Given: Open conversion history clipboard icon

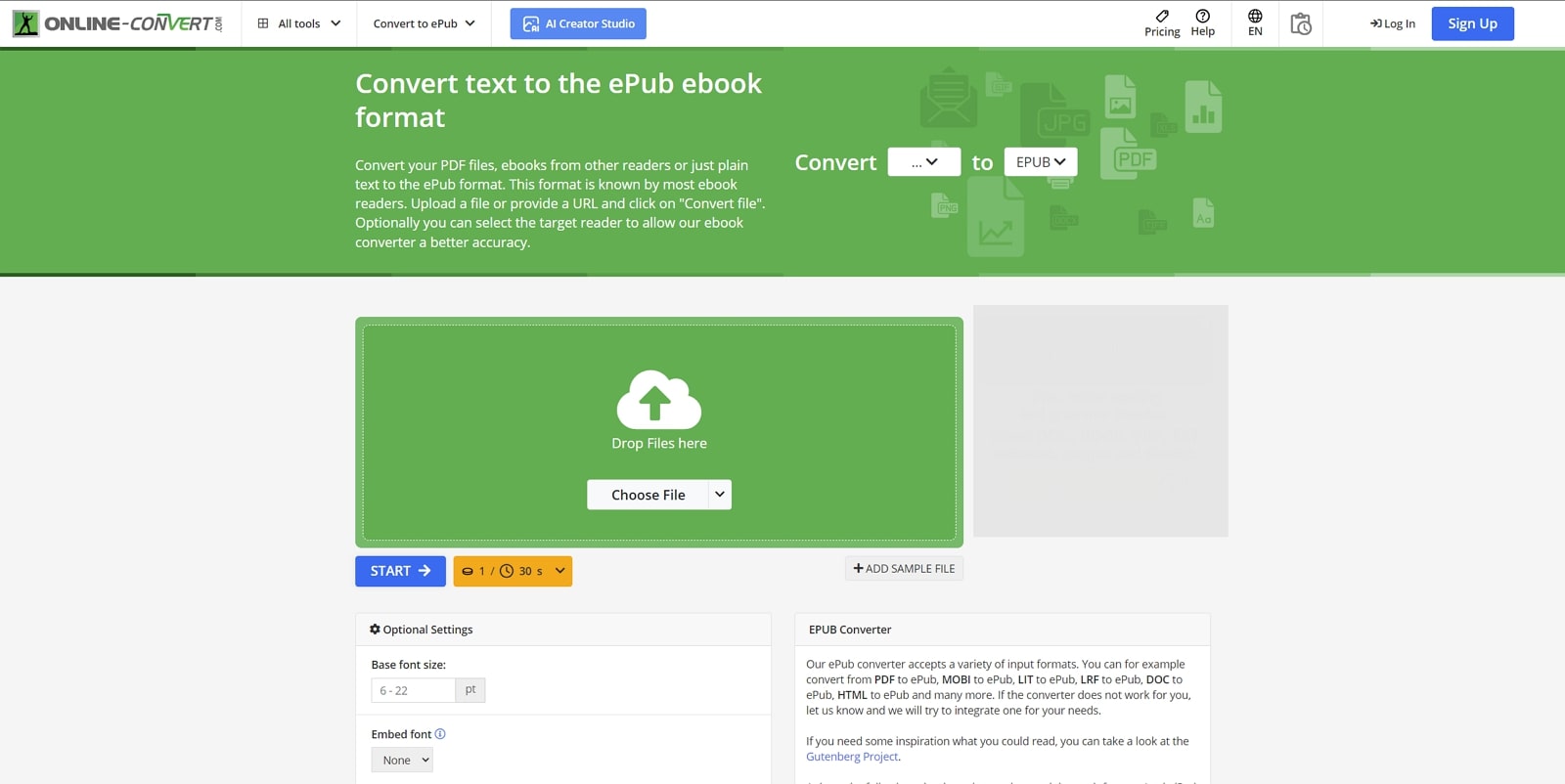Looking at the screenshot, I should (1301, 23).
